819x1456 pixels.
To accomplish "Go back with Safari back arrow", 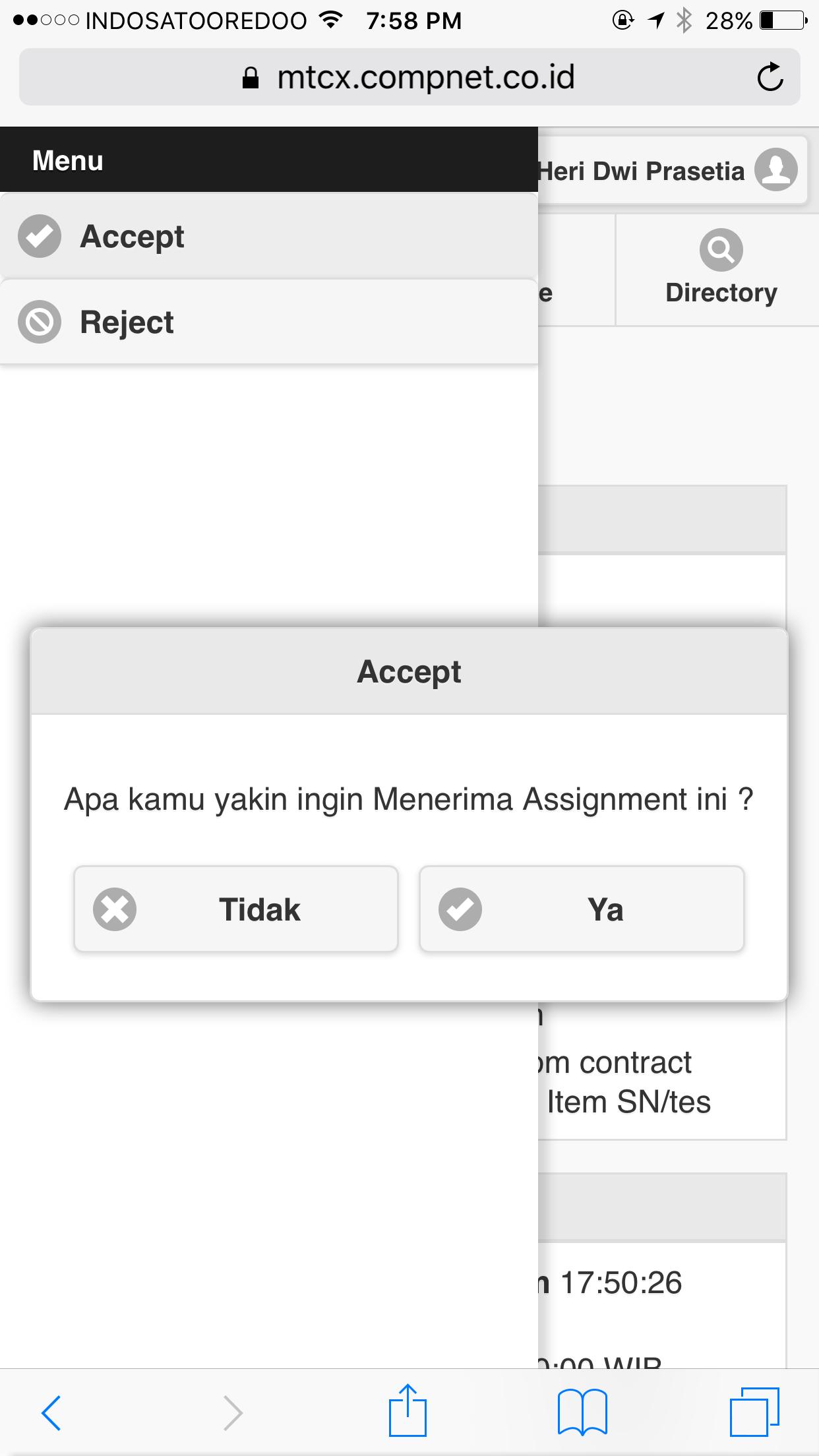I will [x=51, y=1412].
